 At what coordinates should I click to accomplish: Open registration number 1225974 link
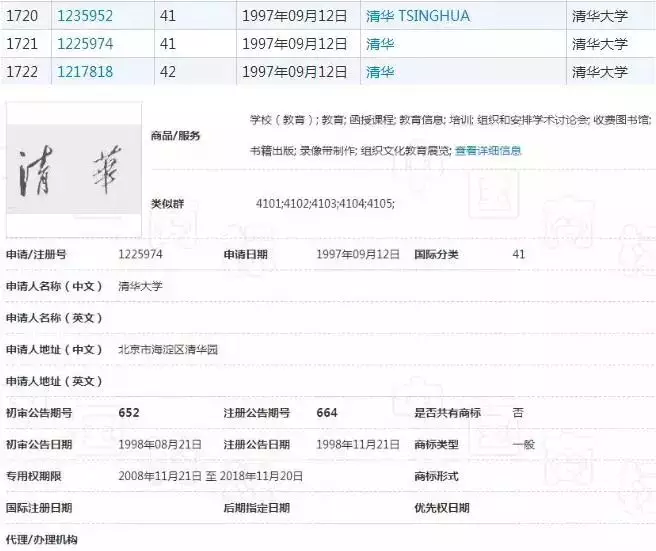85,44
